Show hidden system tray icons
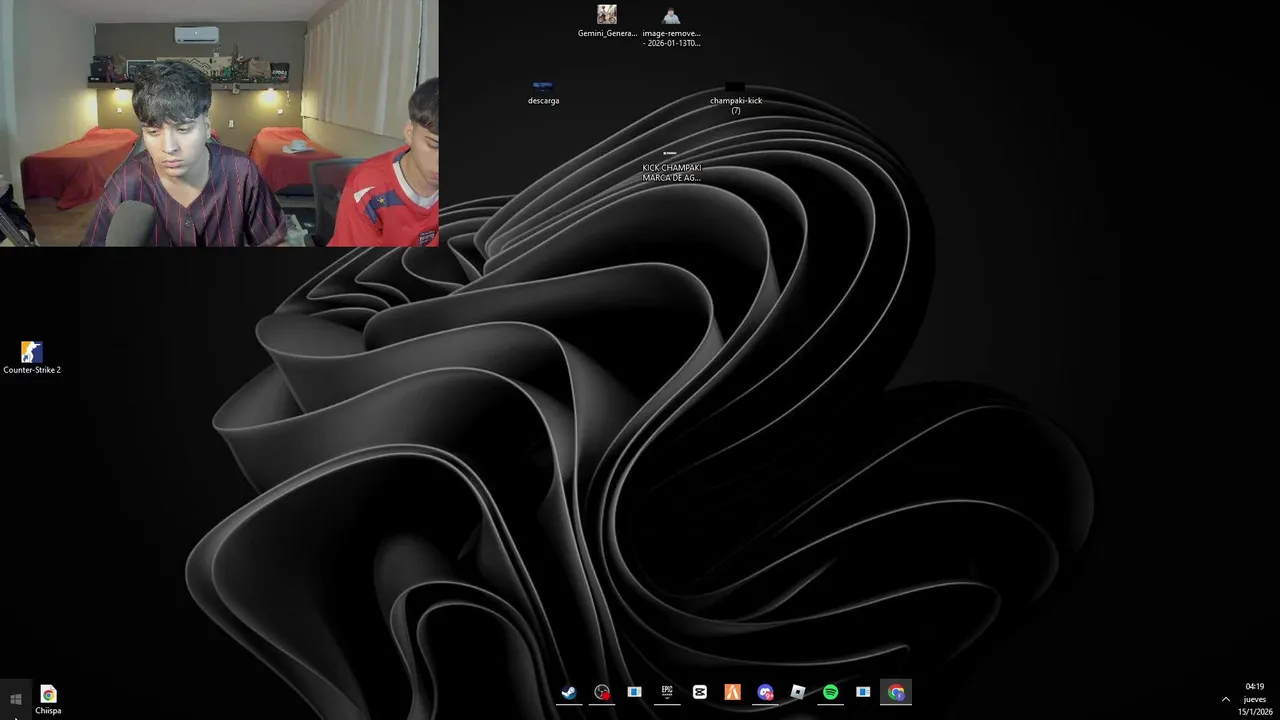The width and height of the screenshot is (1280, 720). click(1226, 699)
